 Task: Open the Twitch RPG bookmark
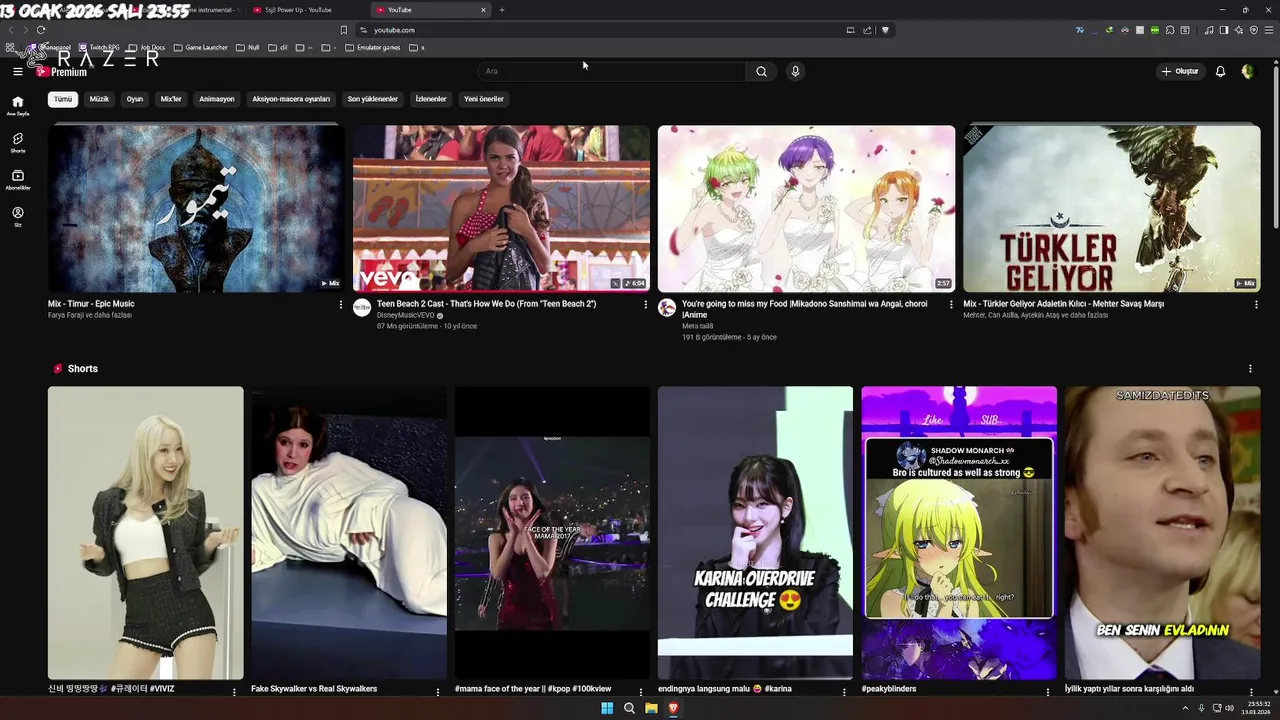(x=99, y=47)
